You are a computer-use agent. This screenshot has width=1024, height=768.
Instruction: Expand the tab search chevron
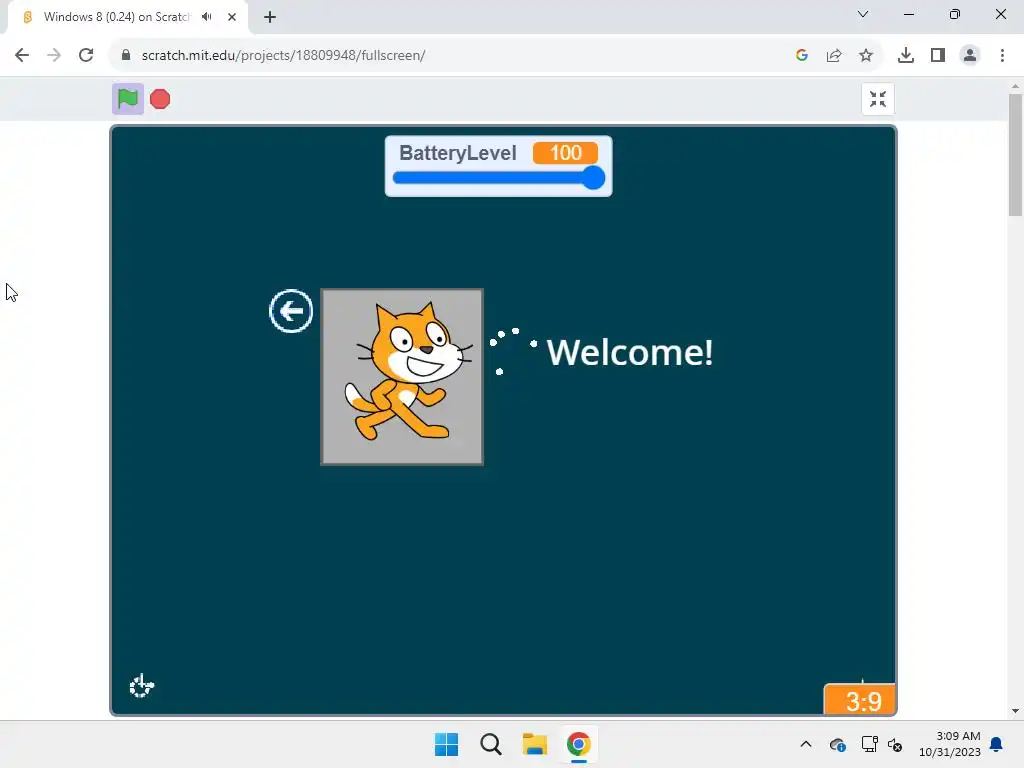[863, 14]
